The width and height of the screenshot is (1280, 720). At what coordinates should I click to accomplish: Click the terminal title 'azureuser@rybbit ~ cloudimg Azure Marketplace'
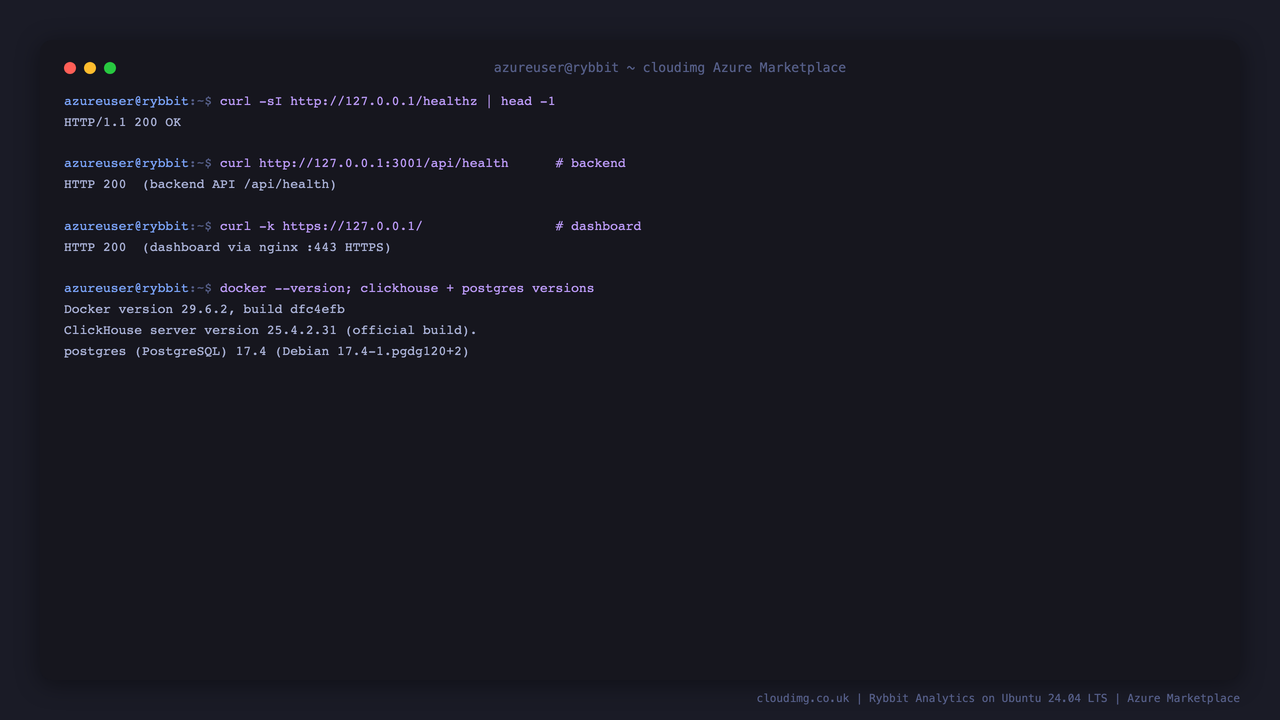[x=670, y=68]
